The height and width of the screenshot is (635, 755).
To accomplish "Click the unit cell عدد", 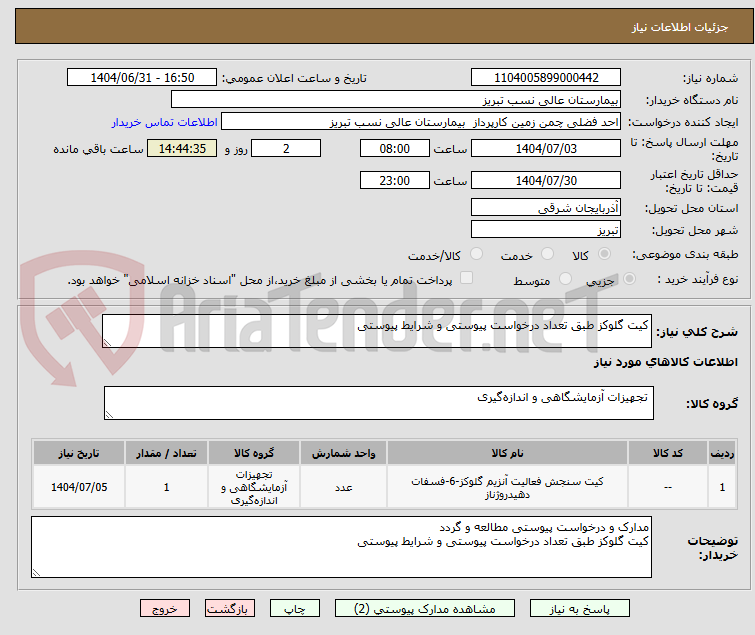I will click(343, 487).
